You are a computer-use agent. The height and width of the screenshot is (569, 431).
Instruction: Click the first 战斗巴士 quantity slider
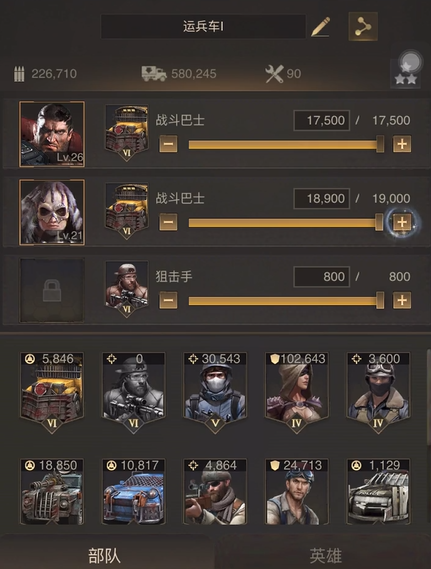click(286, 144)
